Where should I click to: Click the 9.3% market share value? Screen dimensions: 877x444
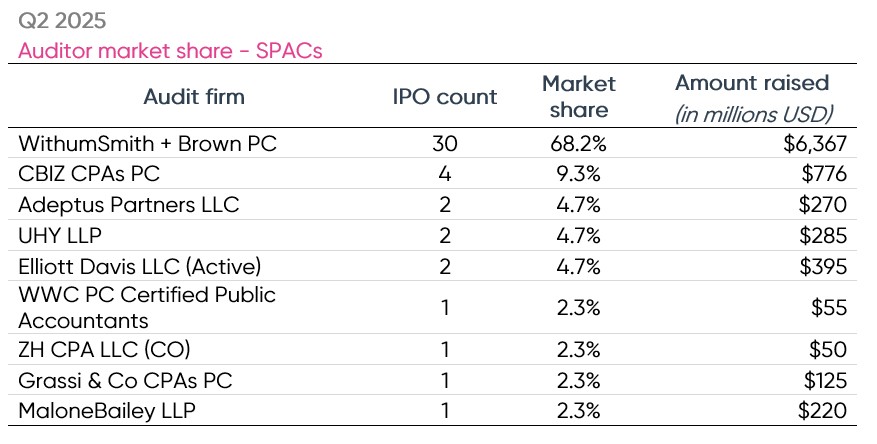(x=578, y=175)
